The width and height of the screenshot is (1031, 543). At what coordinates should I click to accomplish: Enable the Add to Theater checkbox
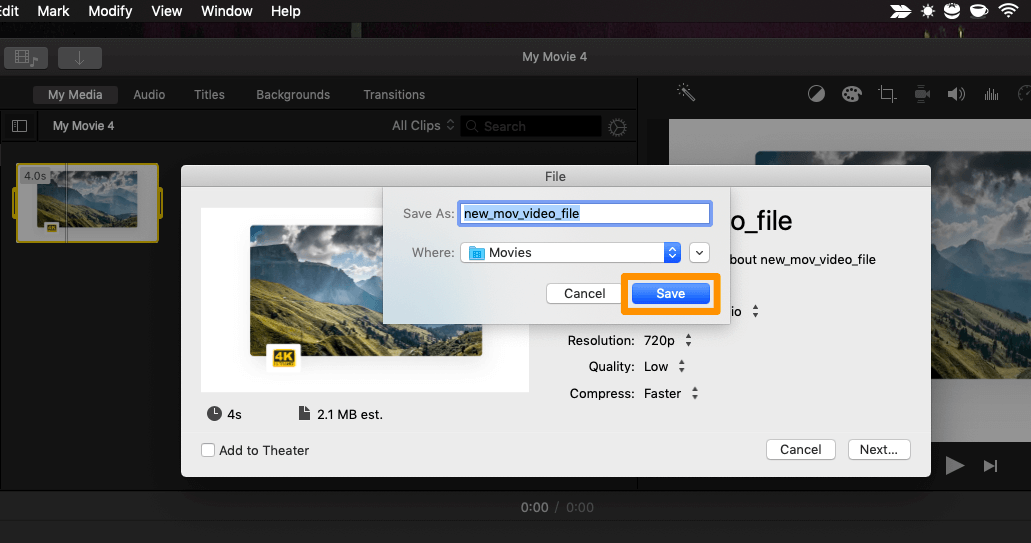(208, 450)
